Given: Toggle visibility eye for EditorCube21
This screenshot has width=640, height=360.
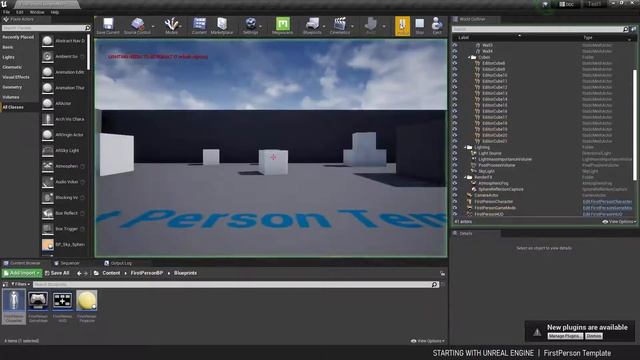Looking at the screenshot, I should click(455, 141).
